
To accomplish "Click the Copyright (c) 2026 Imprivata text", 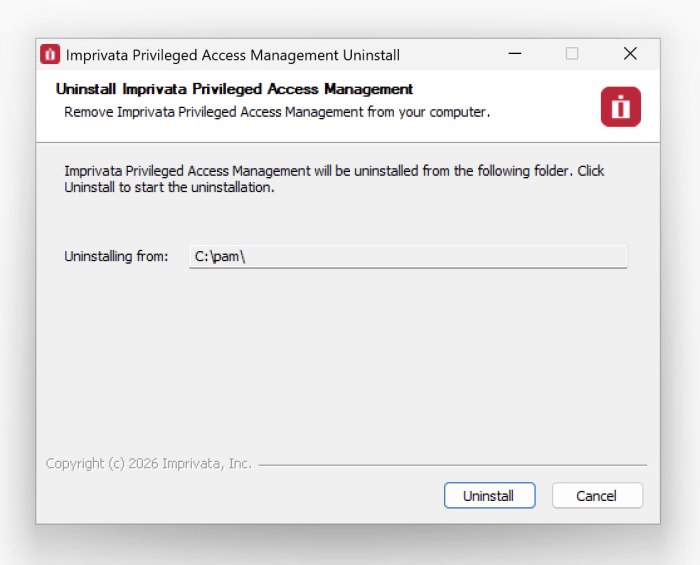I will (x=149, y=464).
